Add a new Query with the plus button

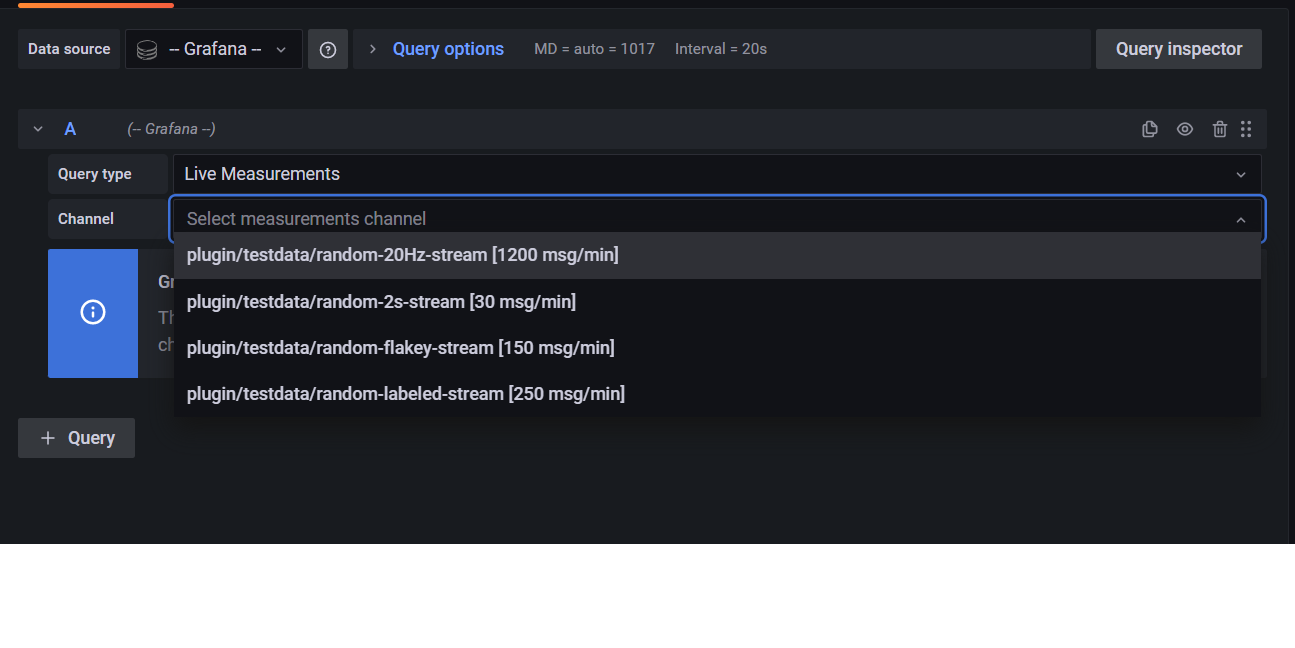[x=76, y=438]
